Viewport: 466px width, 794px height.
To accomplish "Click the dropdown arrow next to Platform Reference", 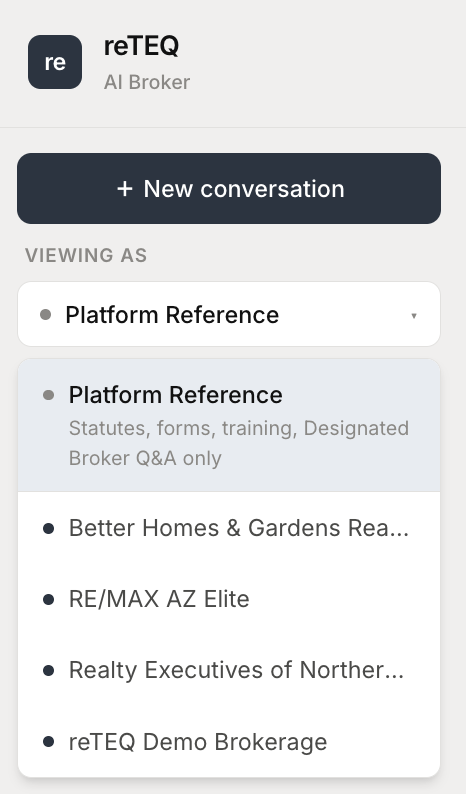I will (414, 315).
